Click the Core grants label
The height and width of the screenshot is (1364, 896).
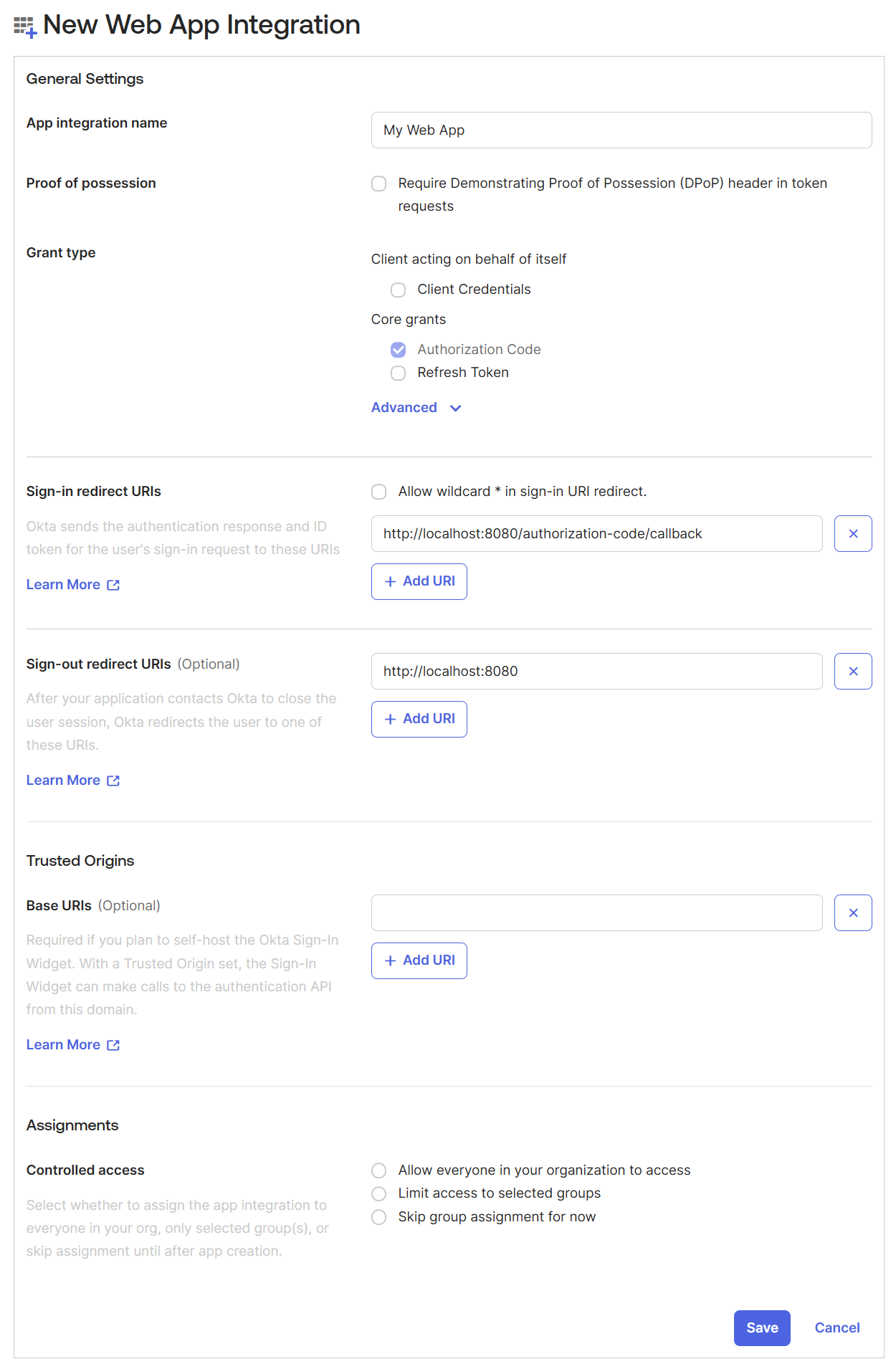point(409,320)
